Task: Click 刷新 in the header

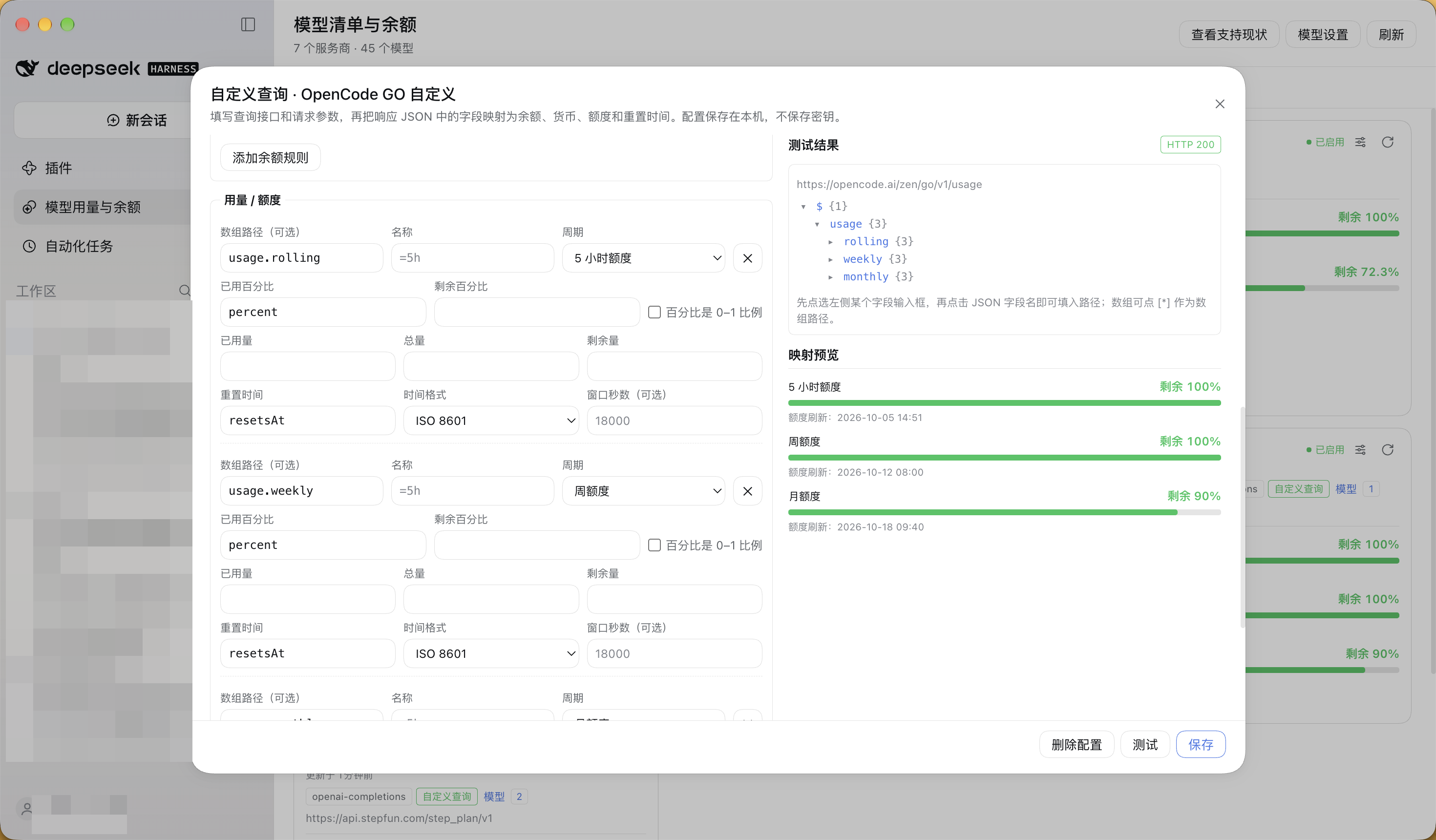Action: [1391, 35]
